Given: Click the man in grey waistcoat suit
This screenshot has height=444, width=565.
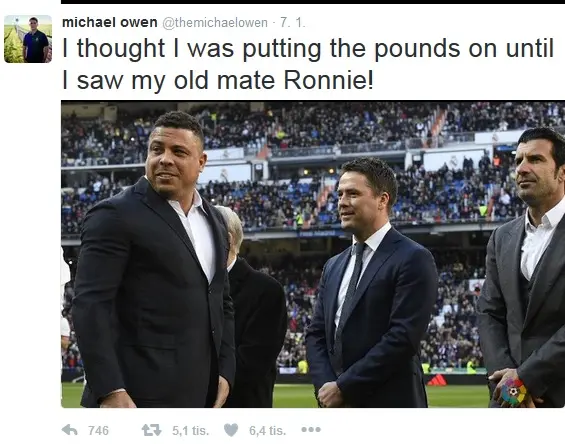Looking at the screenshot, I should point(524,267).
